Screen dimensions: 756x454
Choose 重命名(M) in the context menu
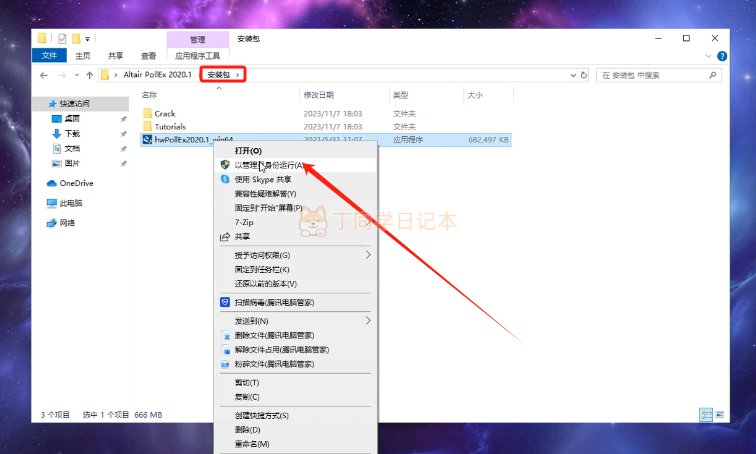295,444
